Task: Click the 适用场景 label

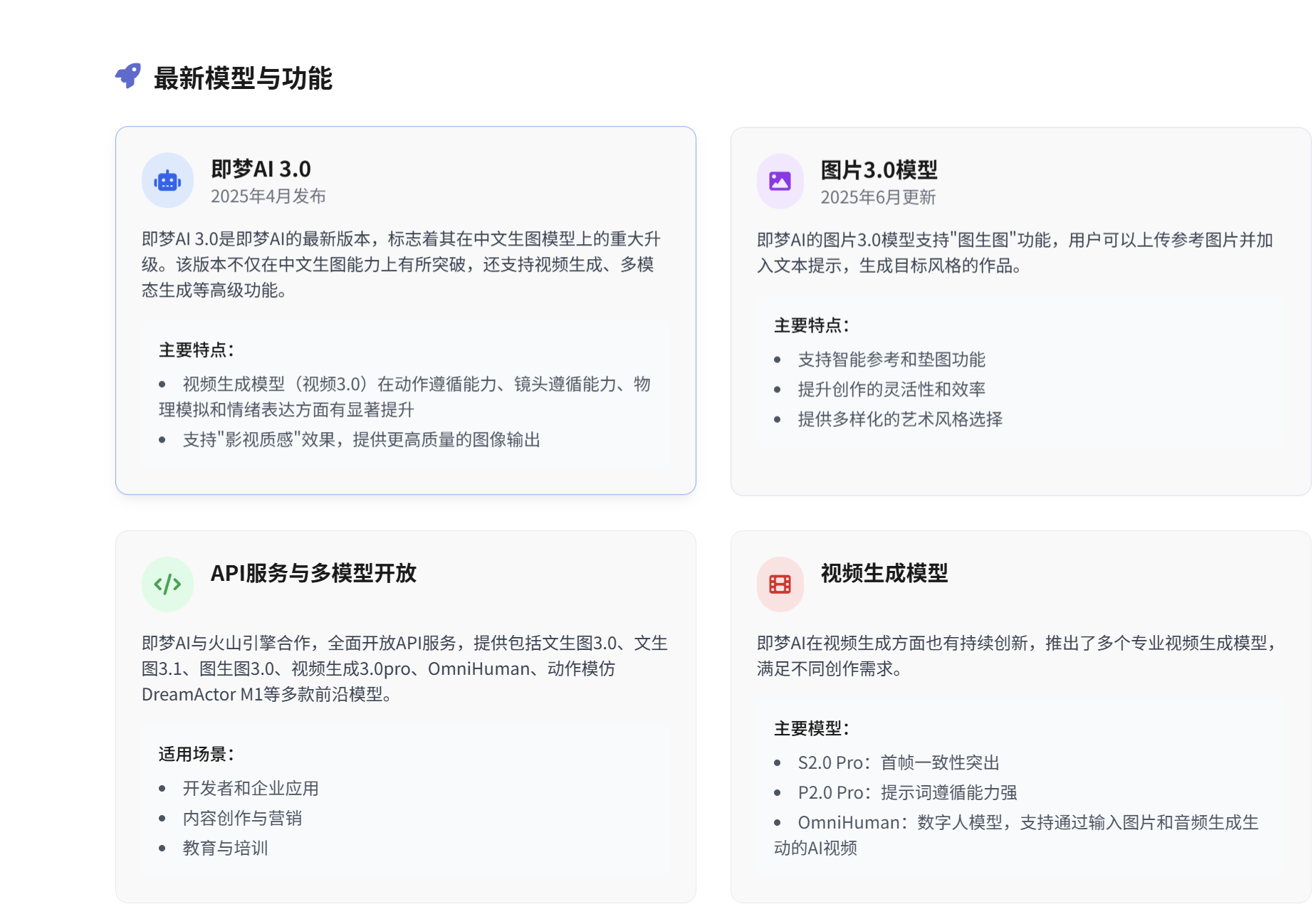Action: [x=197, y=755]
